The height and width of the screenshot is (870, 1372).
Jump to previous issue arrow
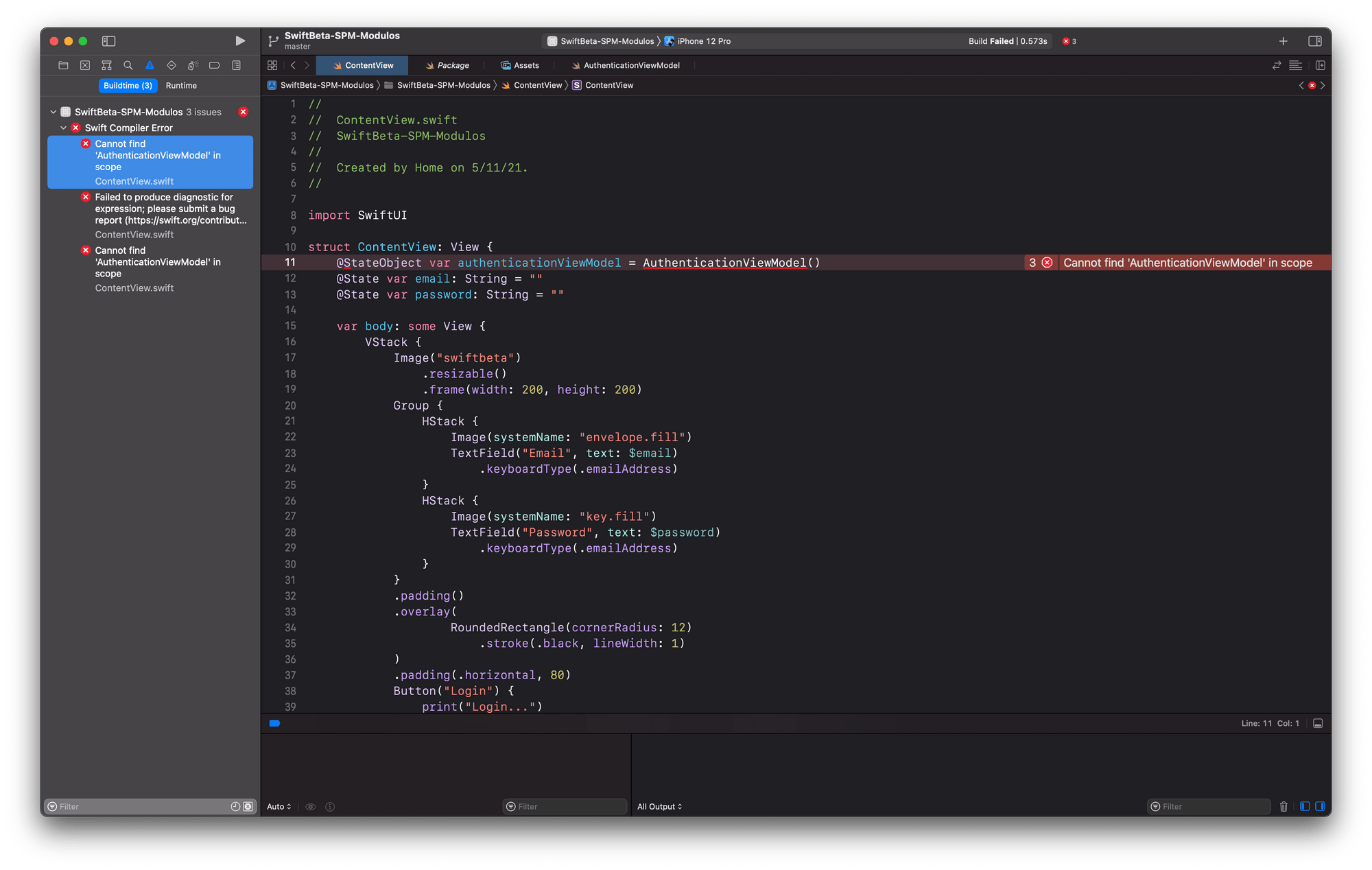pyautogui.click(x=1301, y=85)
